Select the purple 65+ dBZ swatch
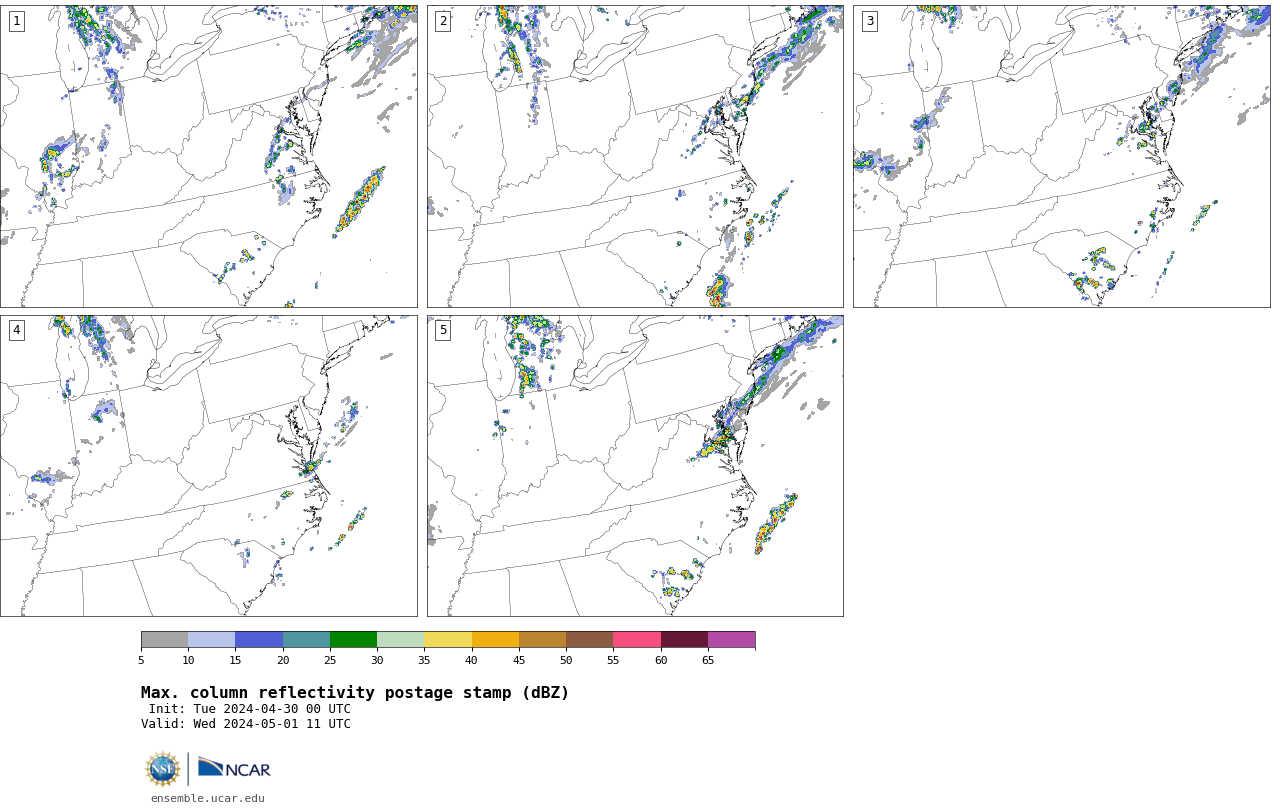Viewport: 1280px width, 809px height. coord(731,640)
